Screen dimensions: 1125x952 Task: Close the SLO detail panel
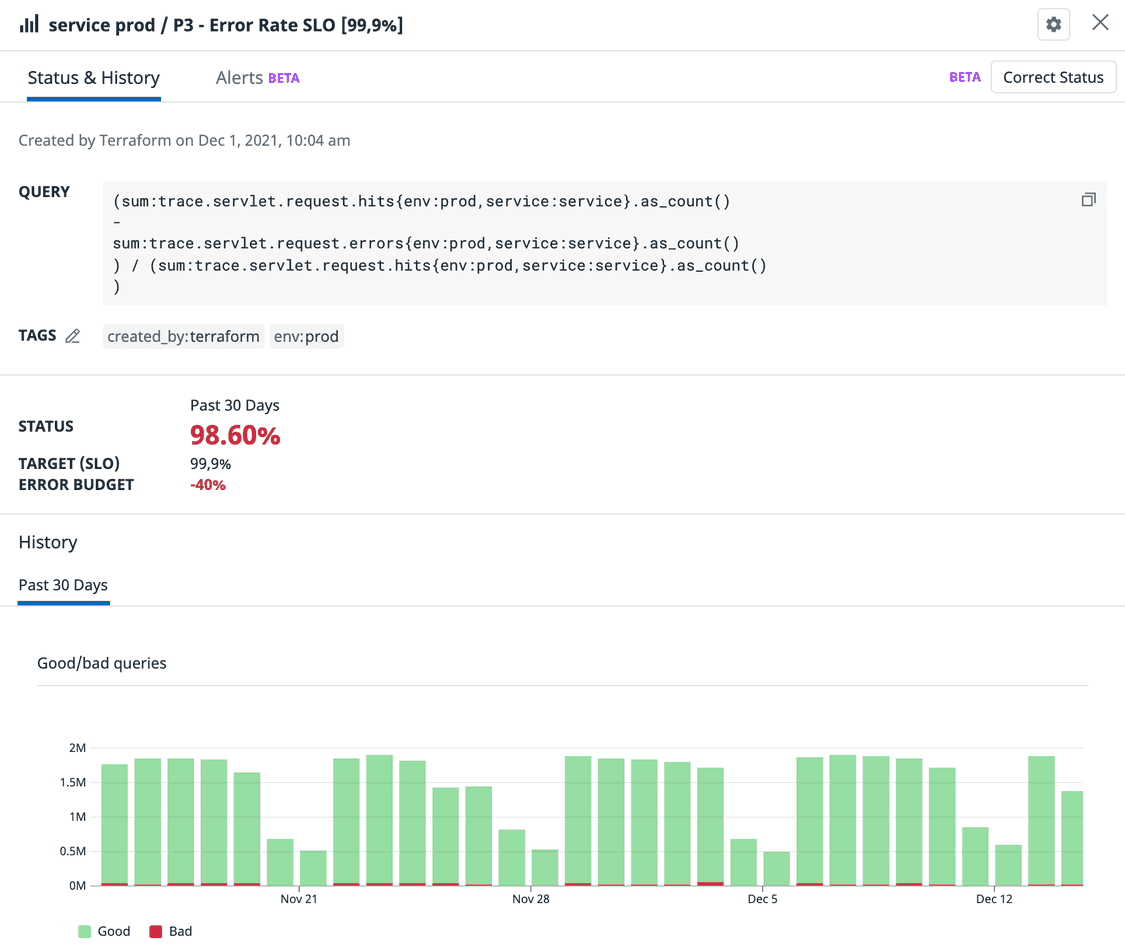(1100, 22)
